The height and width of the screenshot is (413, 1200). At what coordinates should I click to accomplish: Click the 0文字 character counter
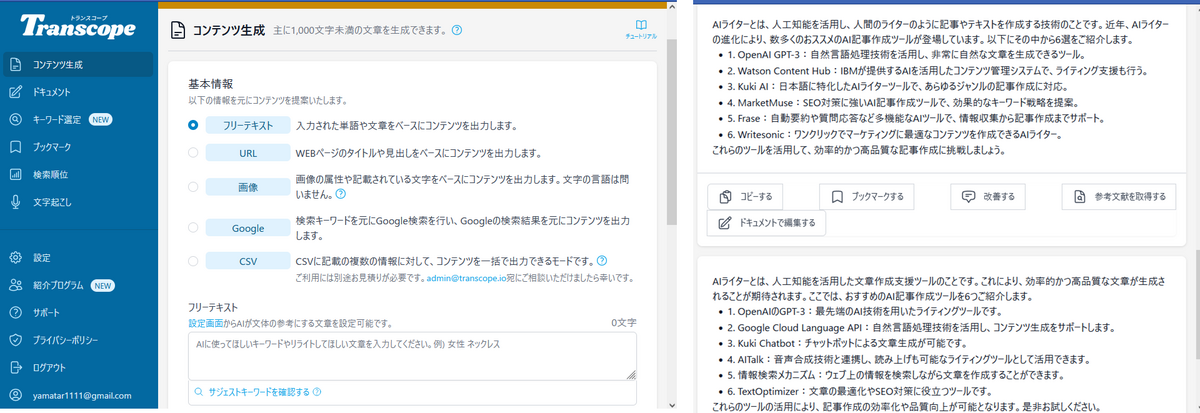coord(623,323)
